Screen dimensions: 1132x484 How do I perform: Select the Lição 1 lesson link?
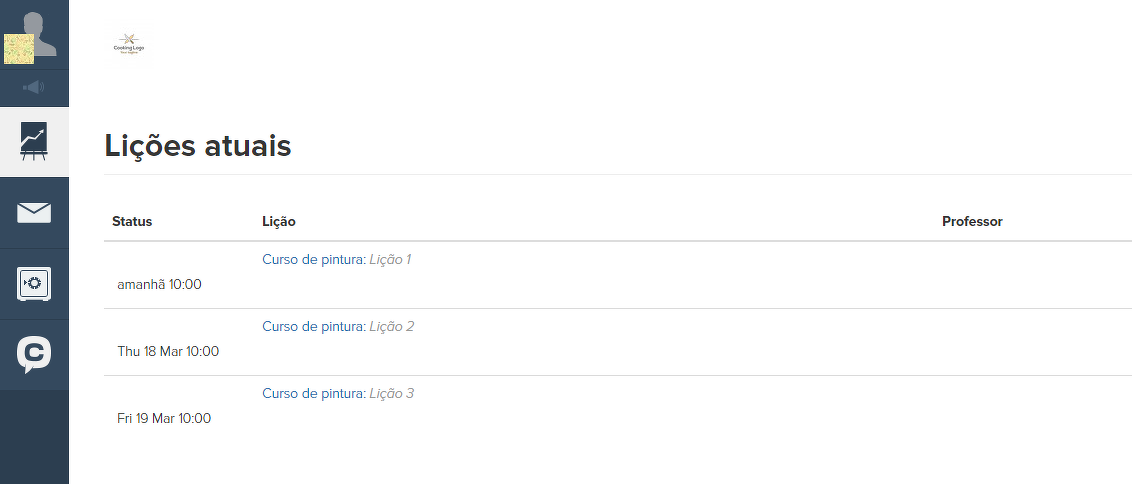pos(390,260)
